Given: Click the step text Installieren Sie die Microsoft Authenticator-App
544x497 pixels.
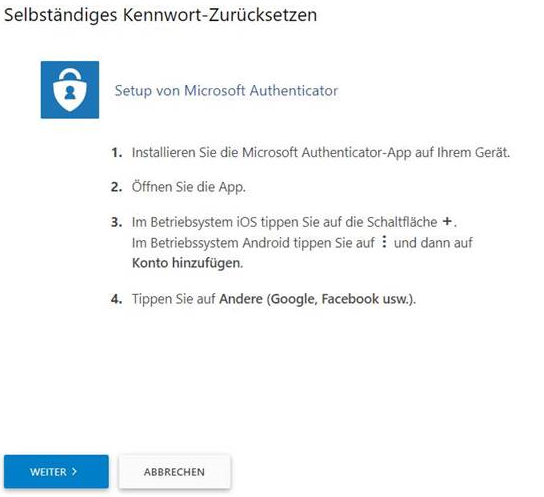Looking at the screenshot, I should 321,152.
